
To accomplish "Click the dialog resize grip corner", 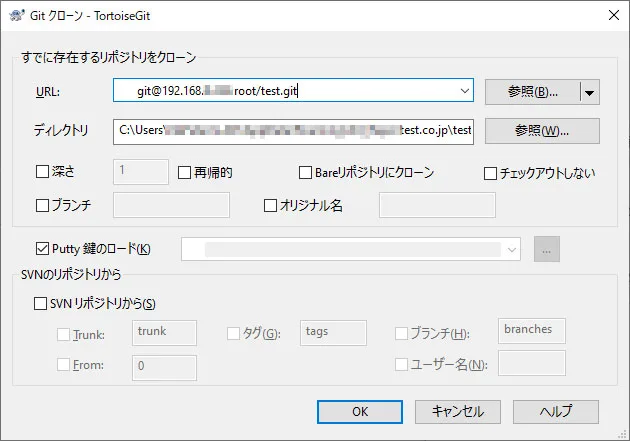I will 623,434.
